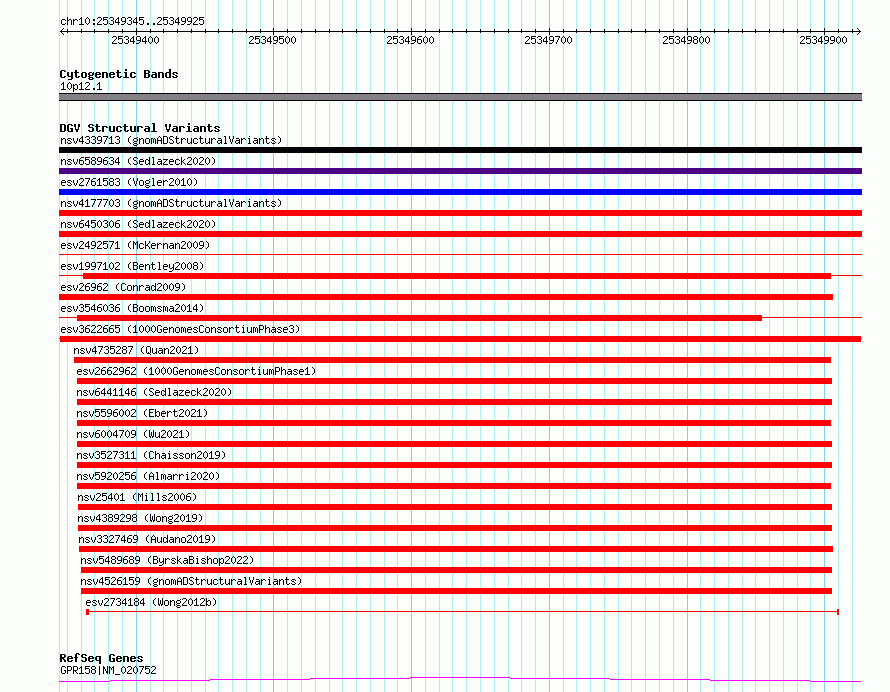The image size is (890, 692).
Task: Click the DGV Structural Variants track title
Action: click(140, 128)
